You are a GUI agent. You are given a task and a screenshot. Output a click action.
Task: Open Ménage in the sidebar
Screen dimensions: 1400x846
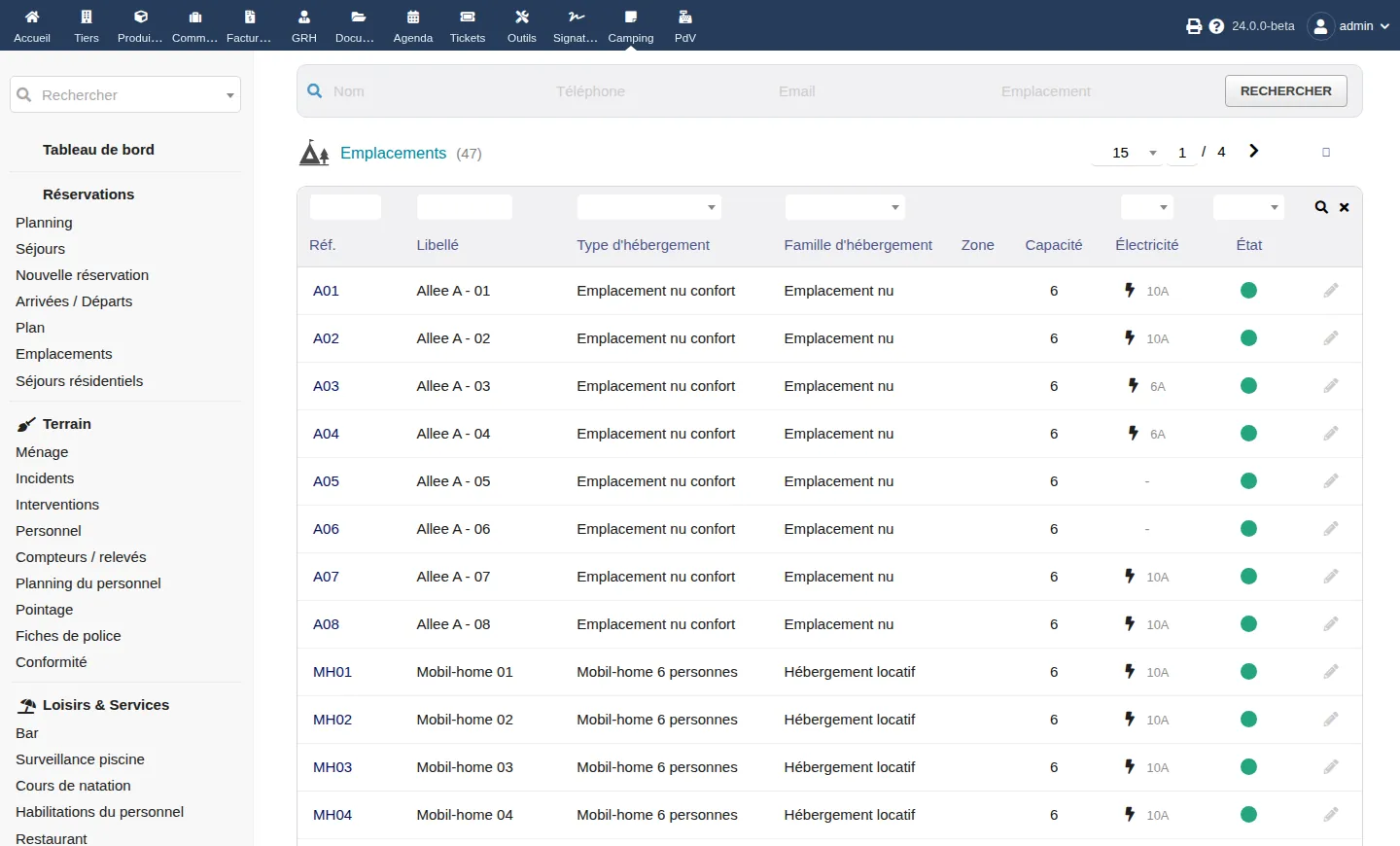42,452
